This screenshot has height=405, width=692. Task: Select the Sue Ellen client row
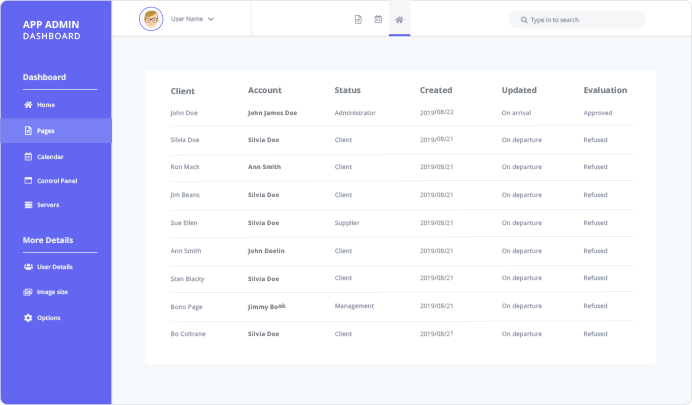(186, 223)
